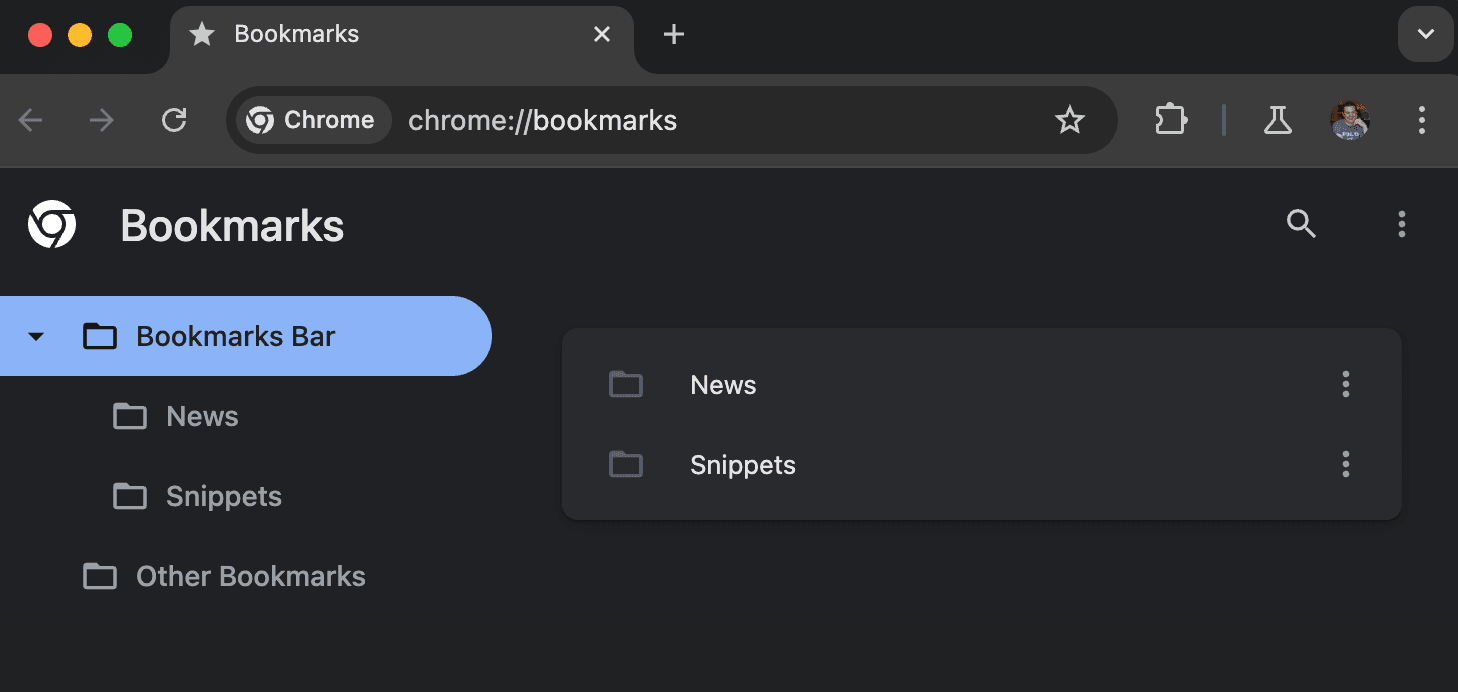Click the profile avatar icon

[1349, 120]
